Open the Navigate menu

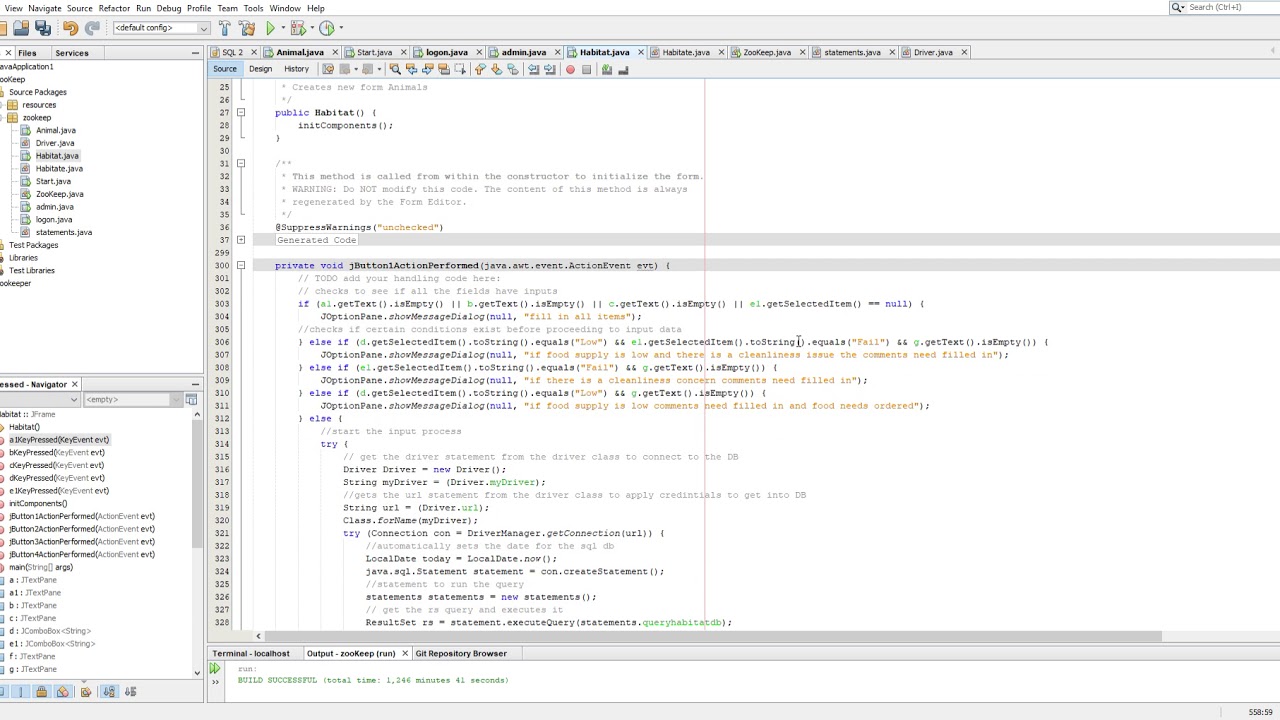point(44,8)
